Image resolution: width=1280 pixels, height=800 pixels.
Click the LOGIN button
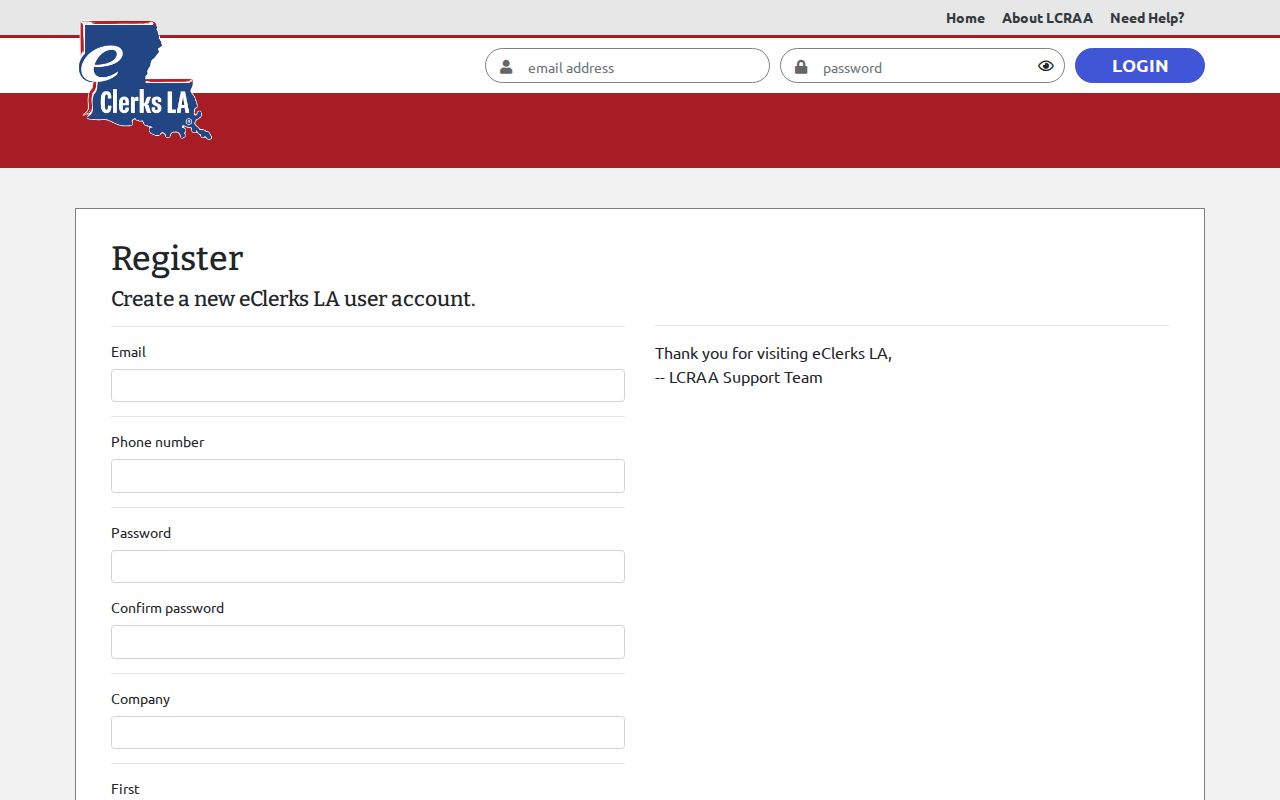pos(1140,66)
